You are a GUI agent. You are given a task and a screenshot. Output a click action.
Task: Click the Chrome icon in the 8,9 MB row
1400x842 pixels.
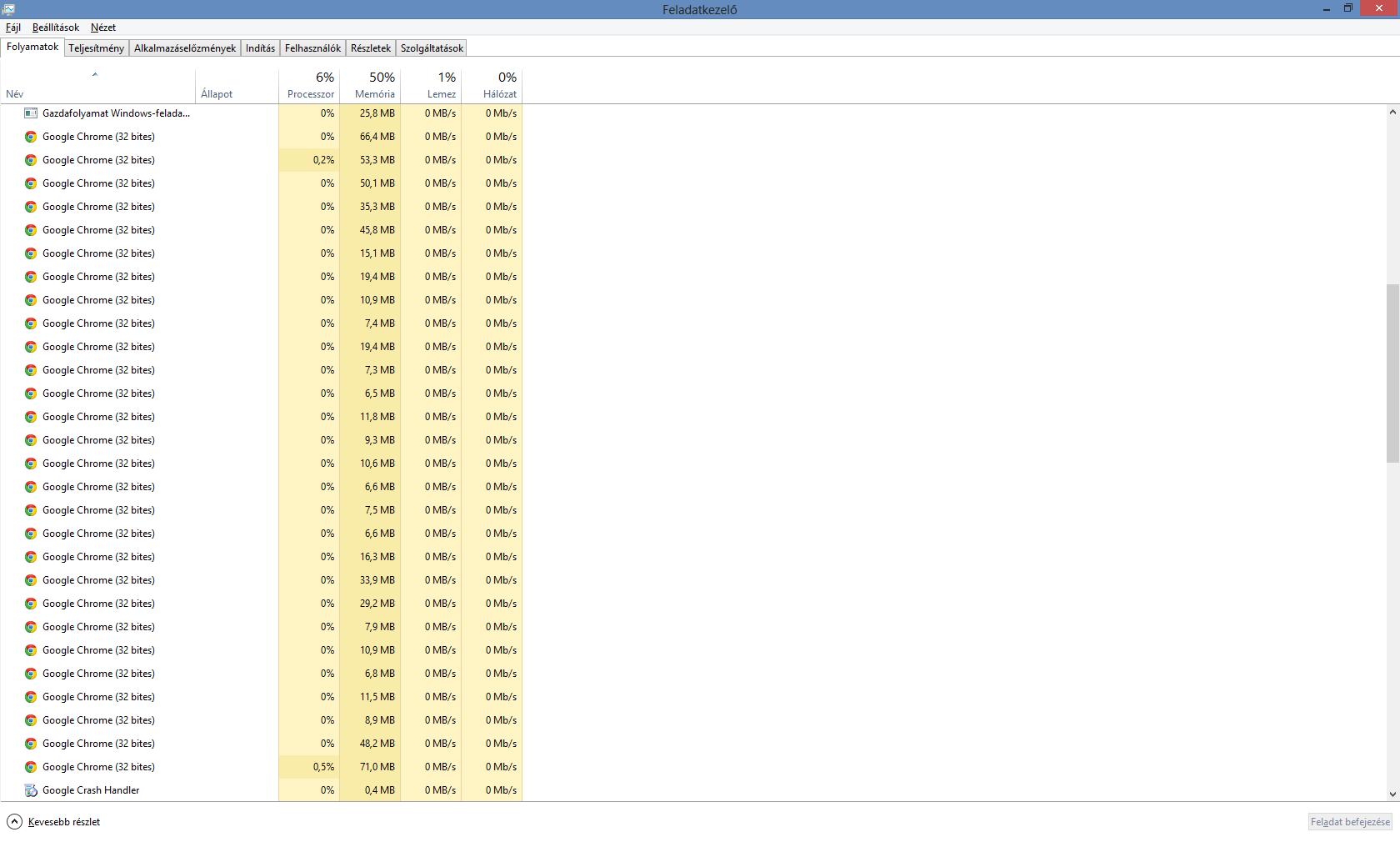click(x=31, y=720)
